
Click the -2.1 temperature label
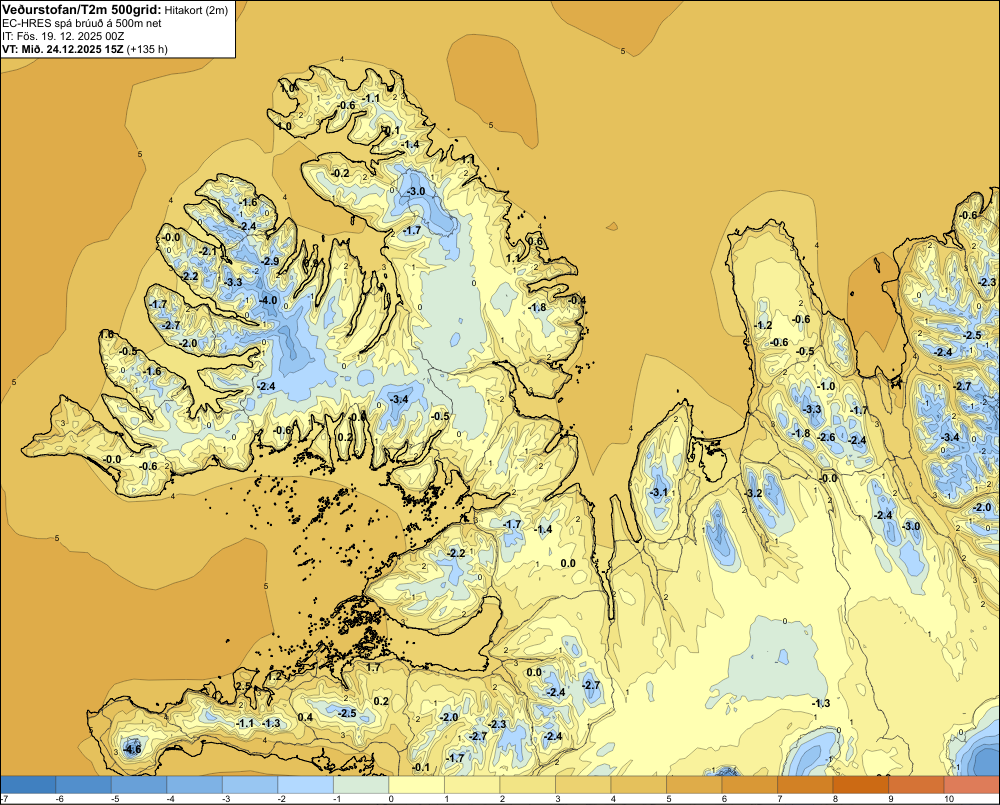pos(208,252)
